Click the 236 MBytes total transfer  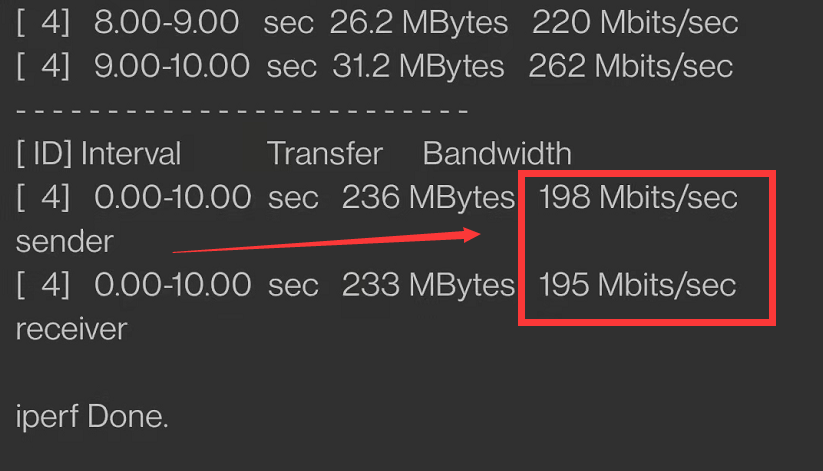(x=427, y=197)
